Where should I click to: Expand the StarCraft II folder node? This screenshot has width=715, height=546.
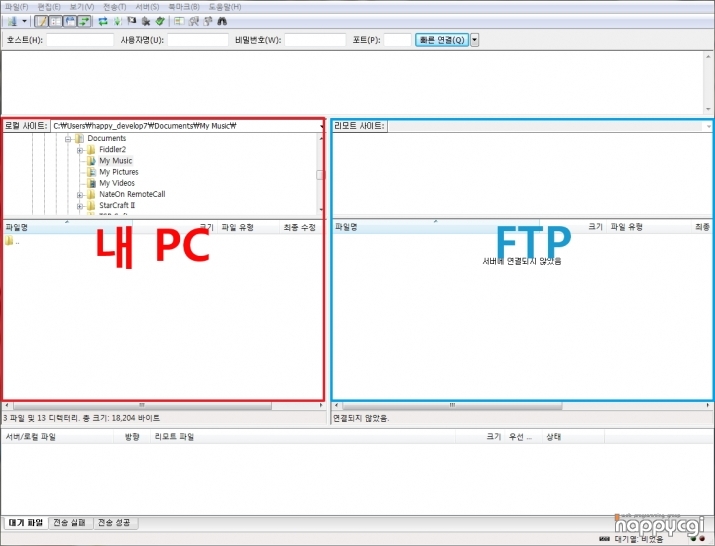[80, 206]
